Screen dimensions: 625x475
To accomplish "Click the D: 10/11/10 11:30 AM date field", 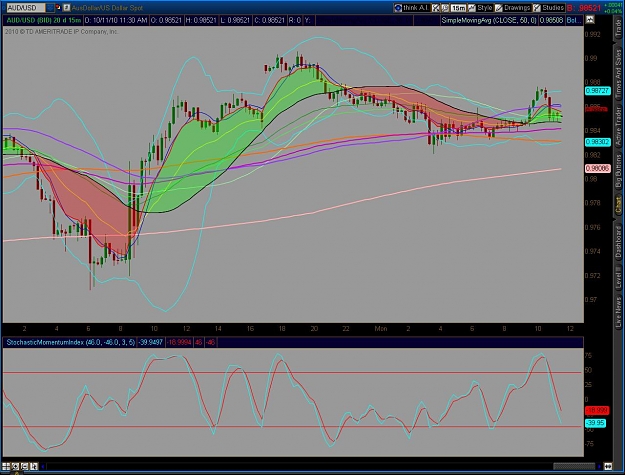I will [116, 20].
